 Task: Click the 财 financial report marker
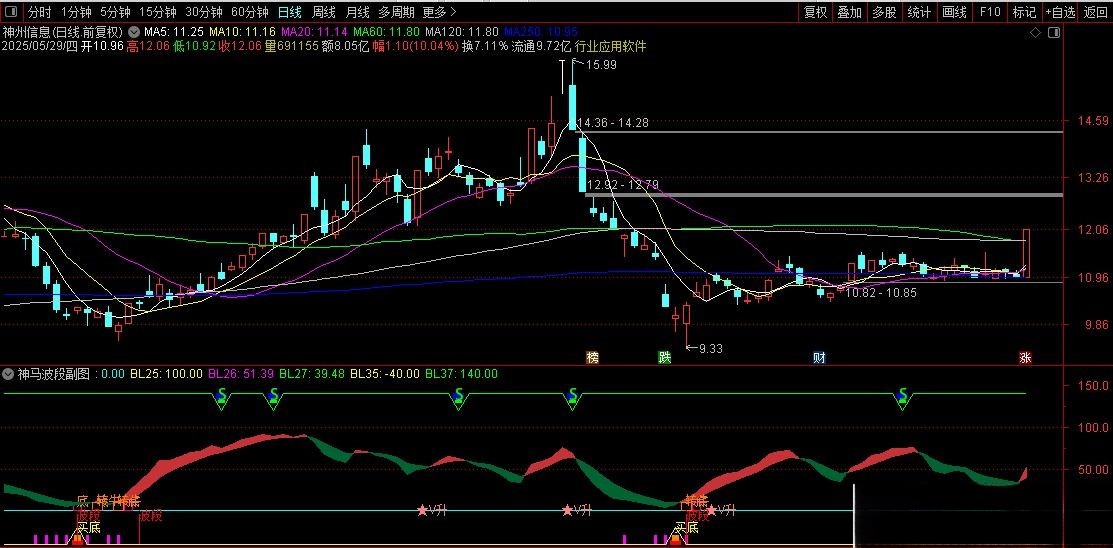[818, 357]
